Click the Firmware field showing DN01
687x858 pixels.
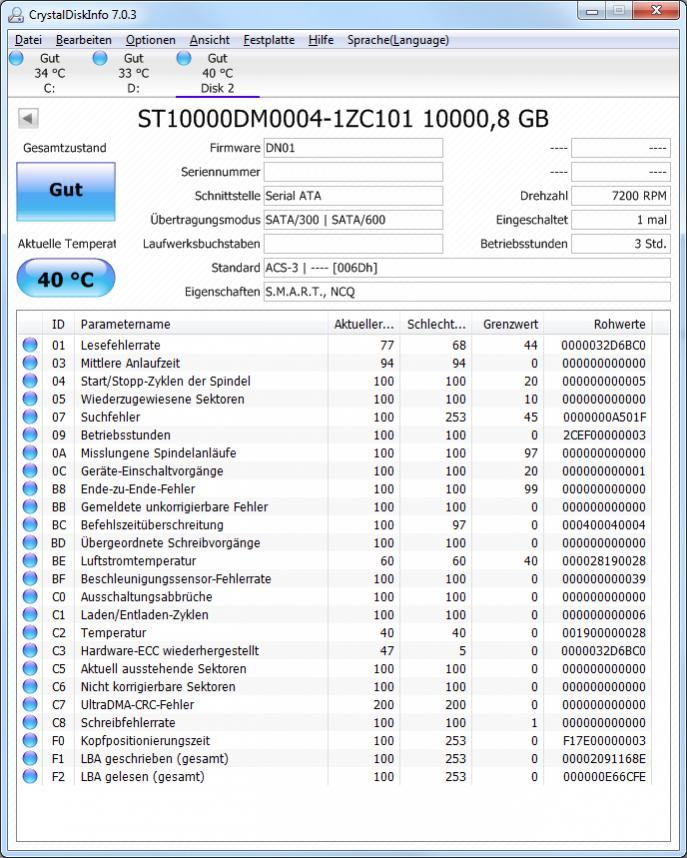[353, 148]
